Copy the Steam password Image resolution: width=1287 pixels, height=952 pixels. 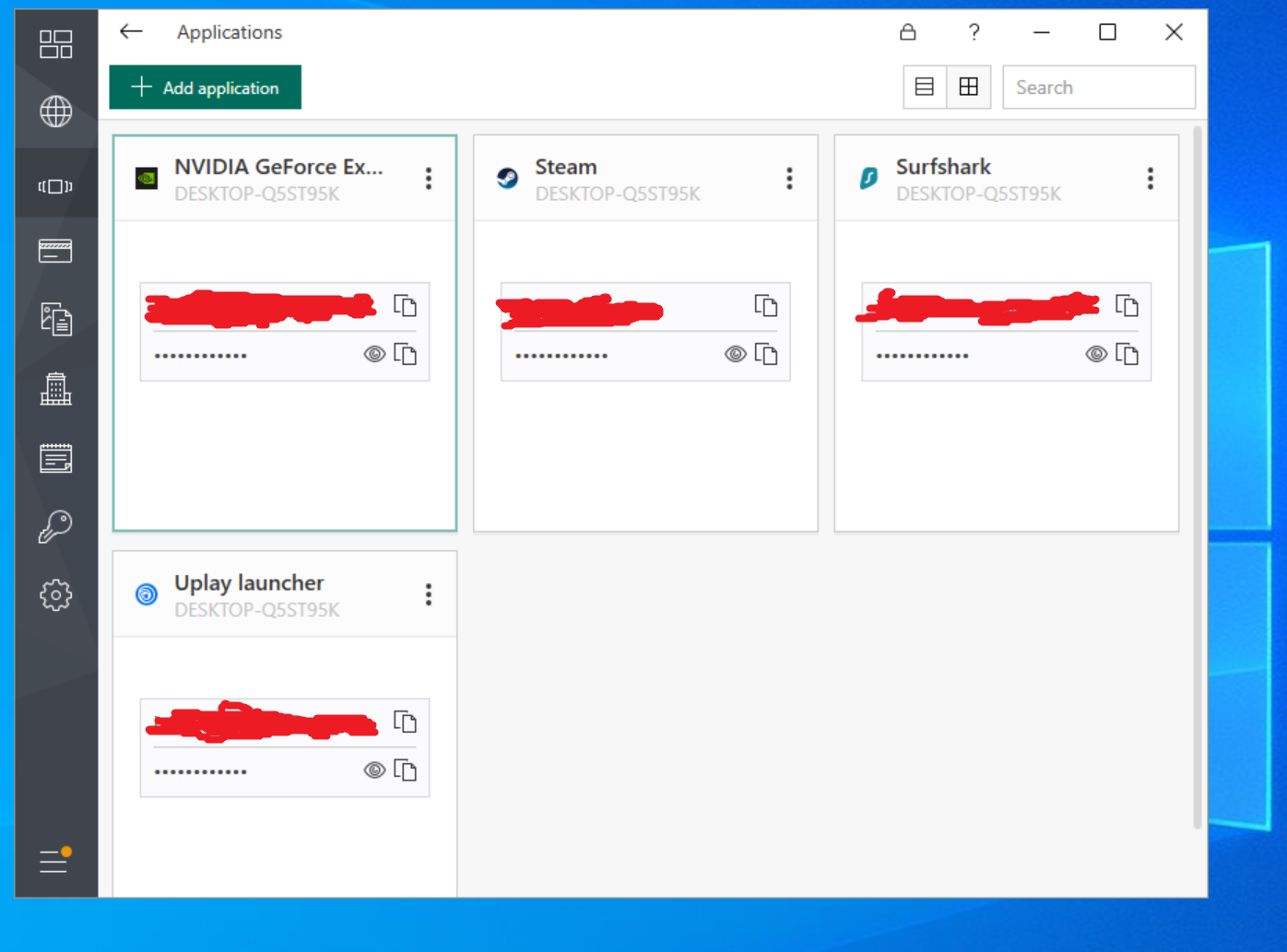coord(766,354)
